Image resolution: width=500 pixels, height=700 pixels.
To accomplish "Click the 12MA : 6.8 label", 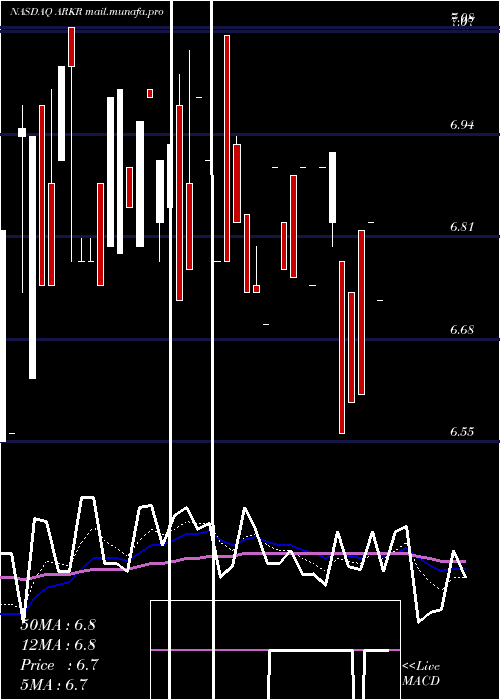I will click(58, 645).
